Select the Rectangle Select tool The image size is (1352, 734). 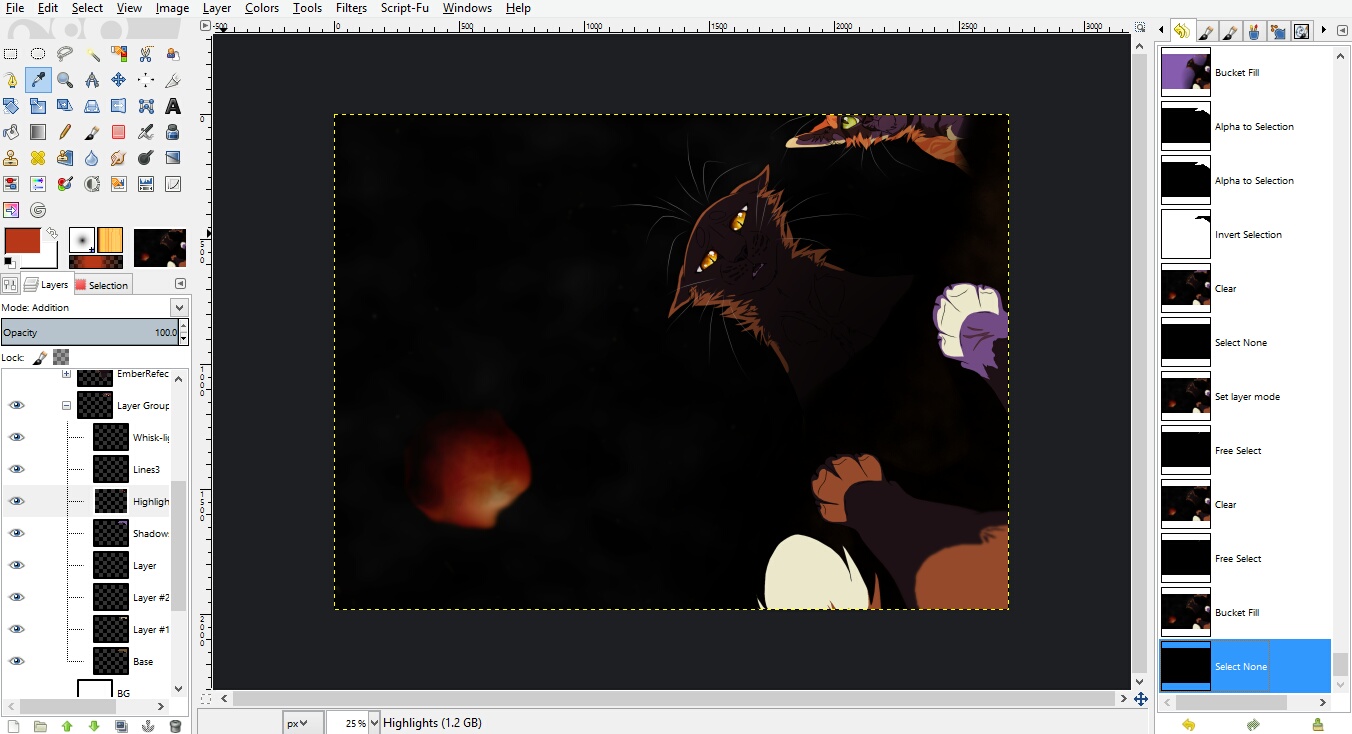(11, 54)
